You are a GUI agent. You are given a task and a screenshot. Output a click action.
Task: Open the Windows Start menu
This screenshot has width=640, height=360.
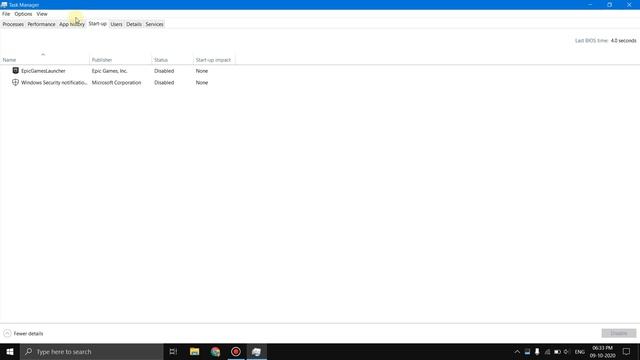coord(10,351)
